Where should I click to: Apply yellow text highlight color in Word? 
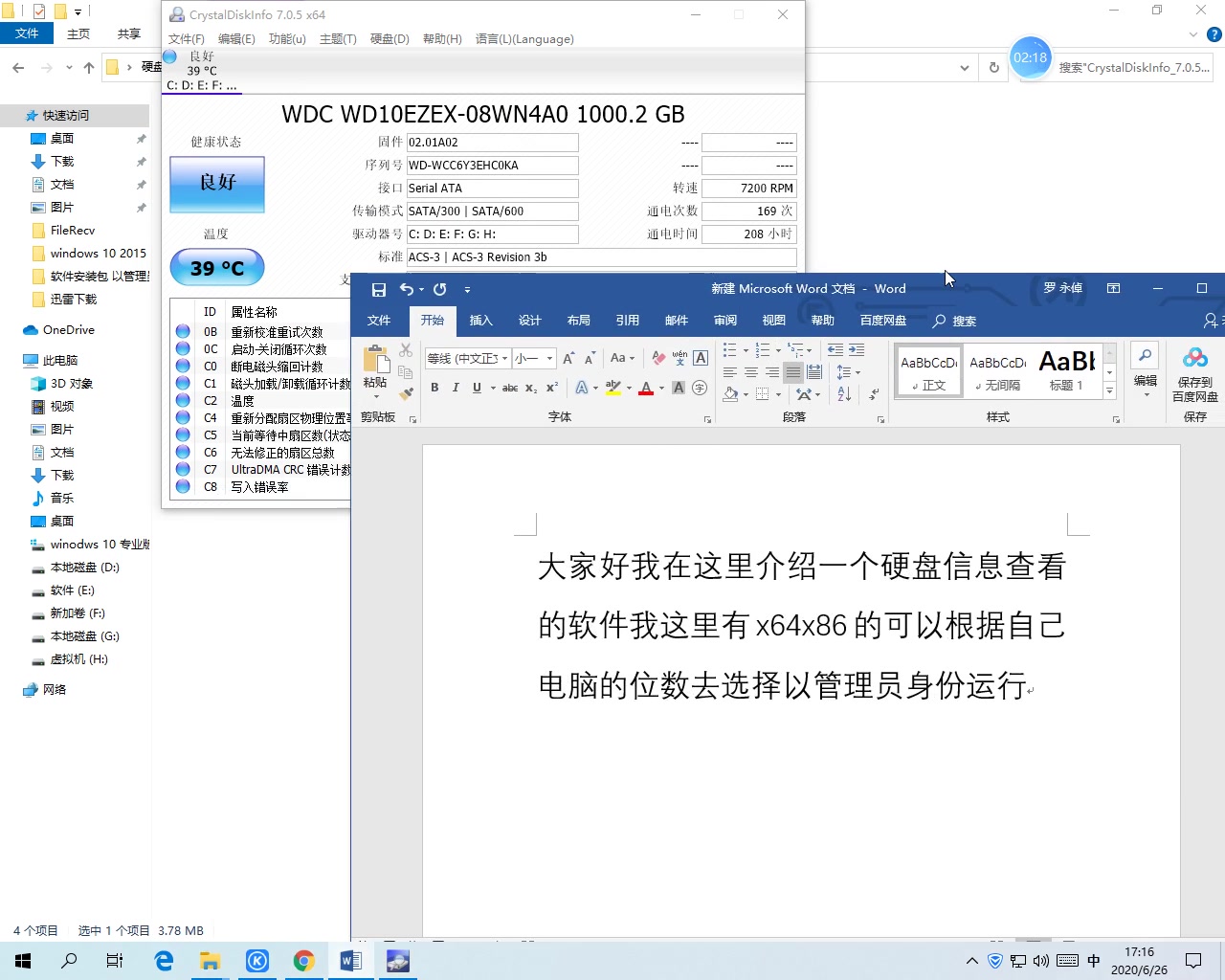click(613, 388)
